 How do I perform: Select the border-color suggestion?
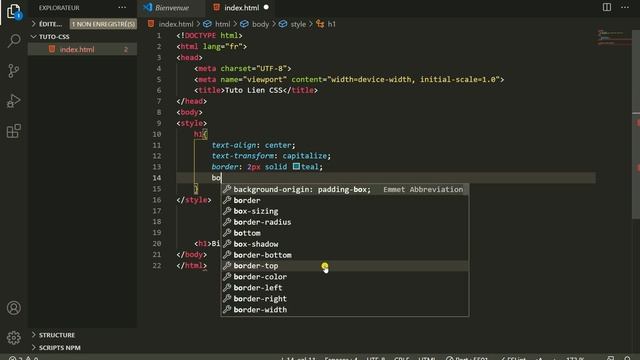click(x=345, y=277)
